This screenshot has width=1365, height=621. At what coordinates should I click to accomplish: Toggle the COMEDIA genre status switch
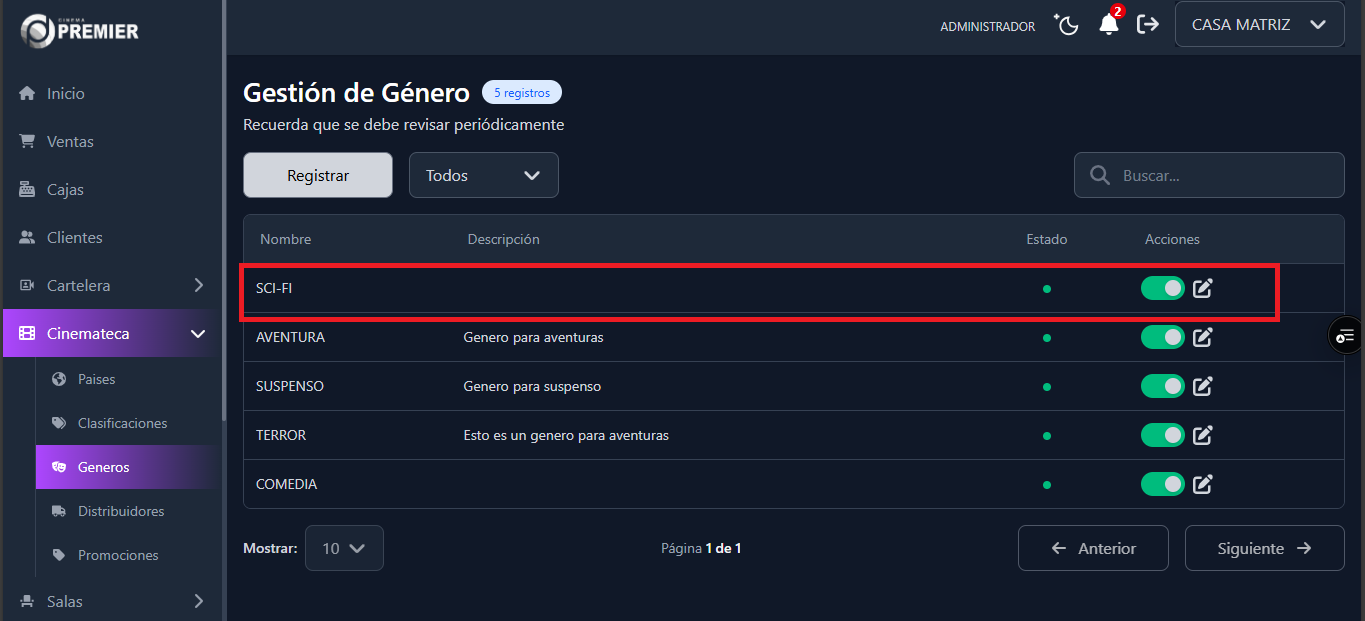coord(1162,484)
